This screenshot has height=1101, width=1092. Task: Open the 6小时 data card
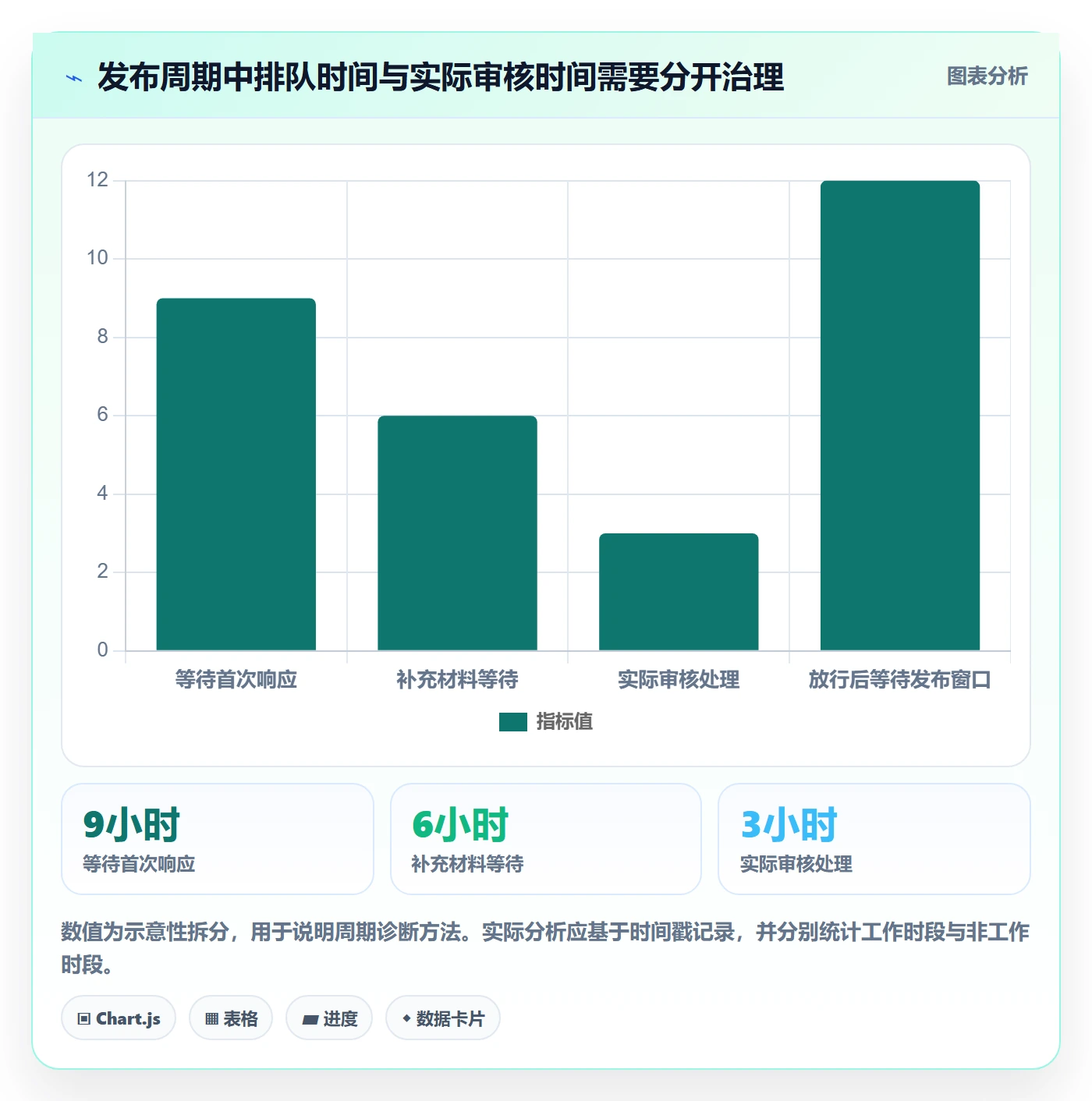[546, 839]
